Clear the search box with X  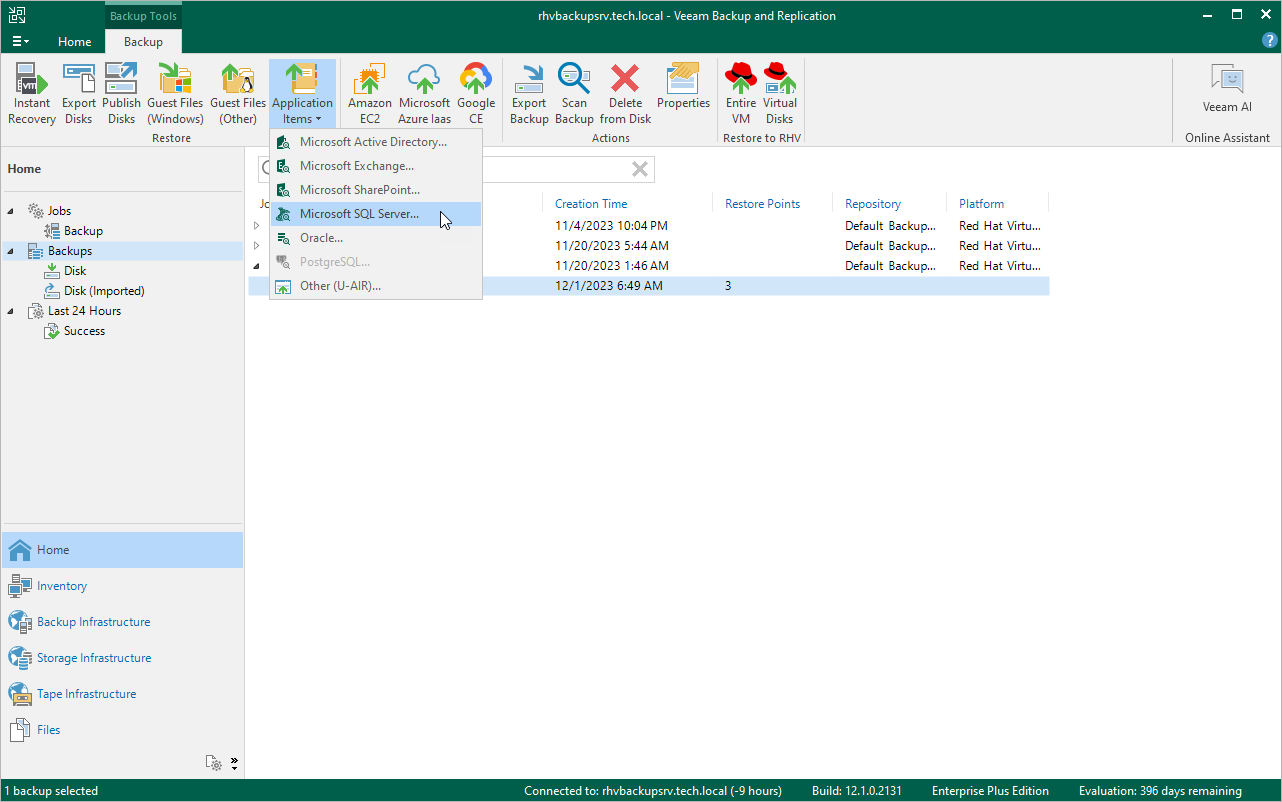tap(640, 169)
